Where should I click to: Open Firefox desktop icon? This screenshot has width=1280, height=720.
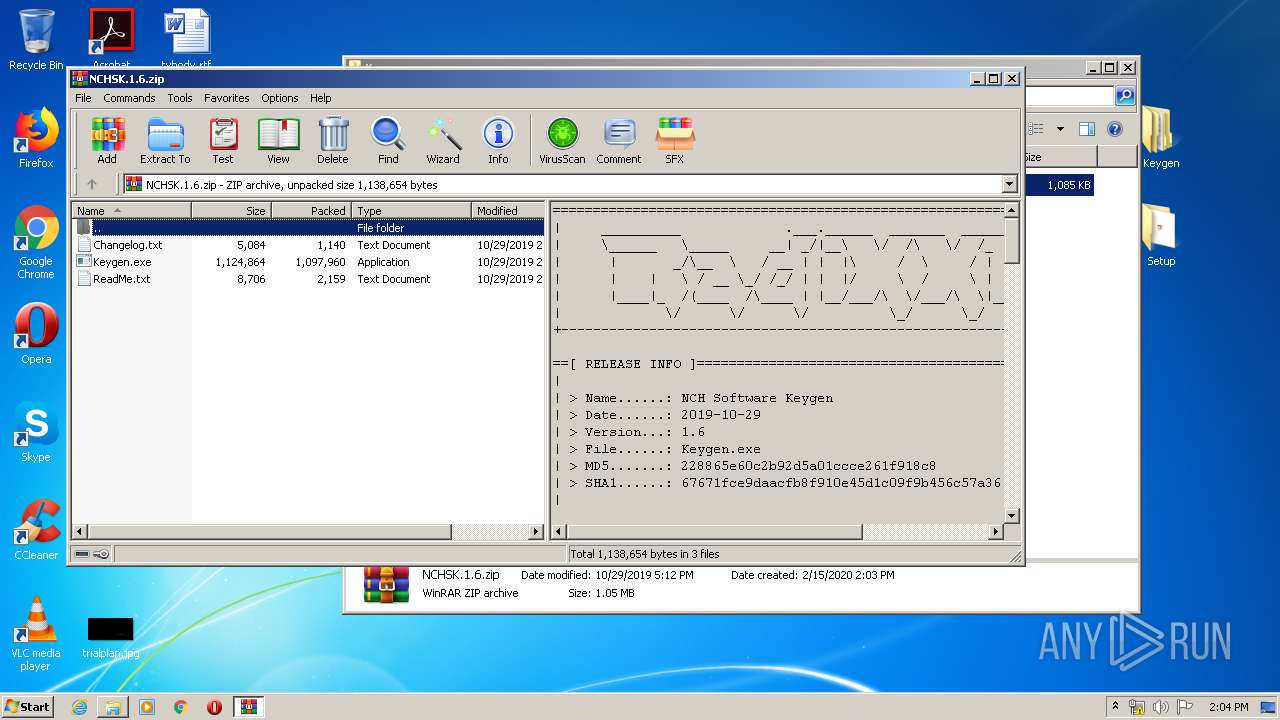pos(36,138)
